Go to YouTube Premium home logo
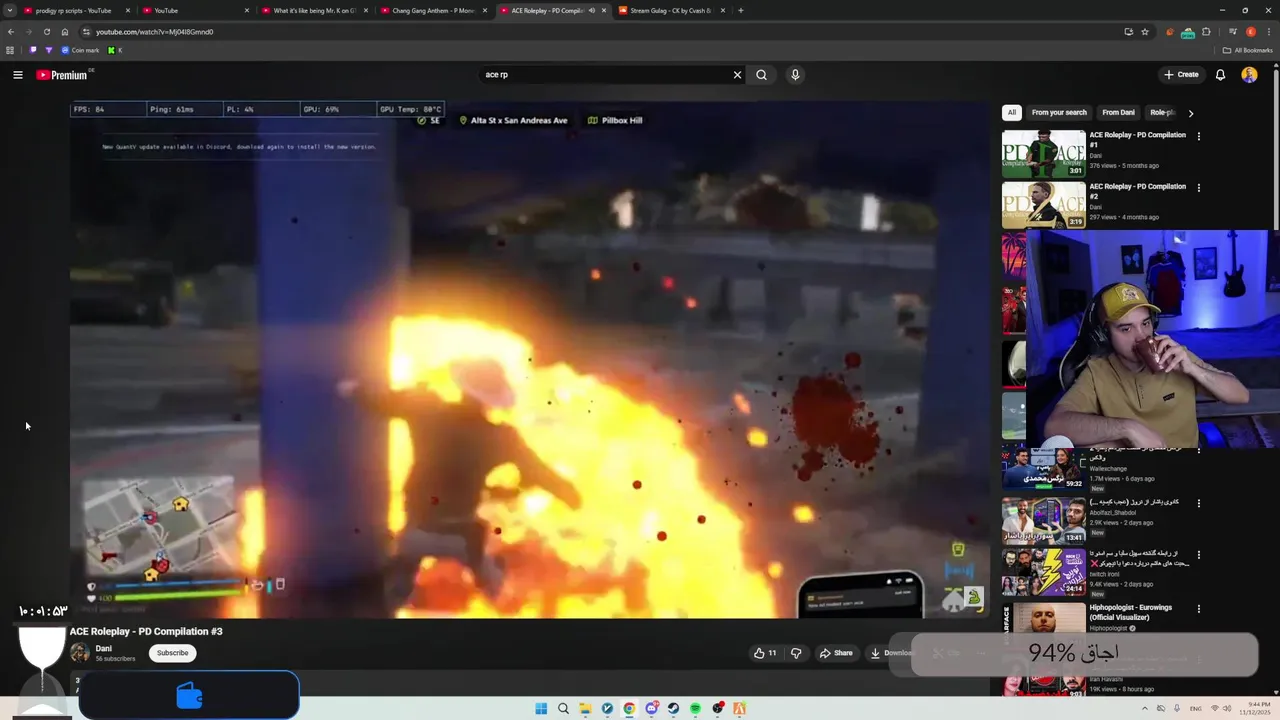 tap(62, 75)
